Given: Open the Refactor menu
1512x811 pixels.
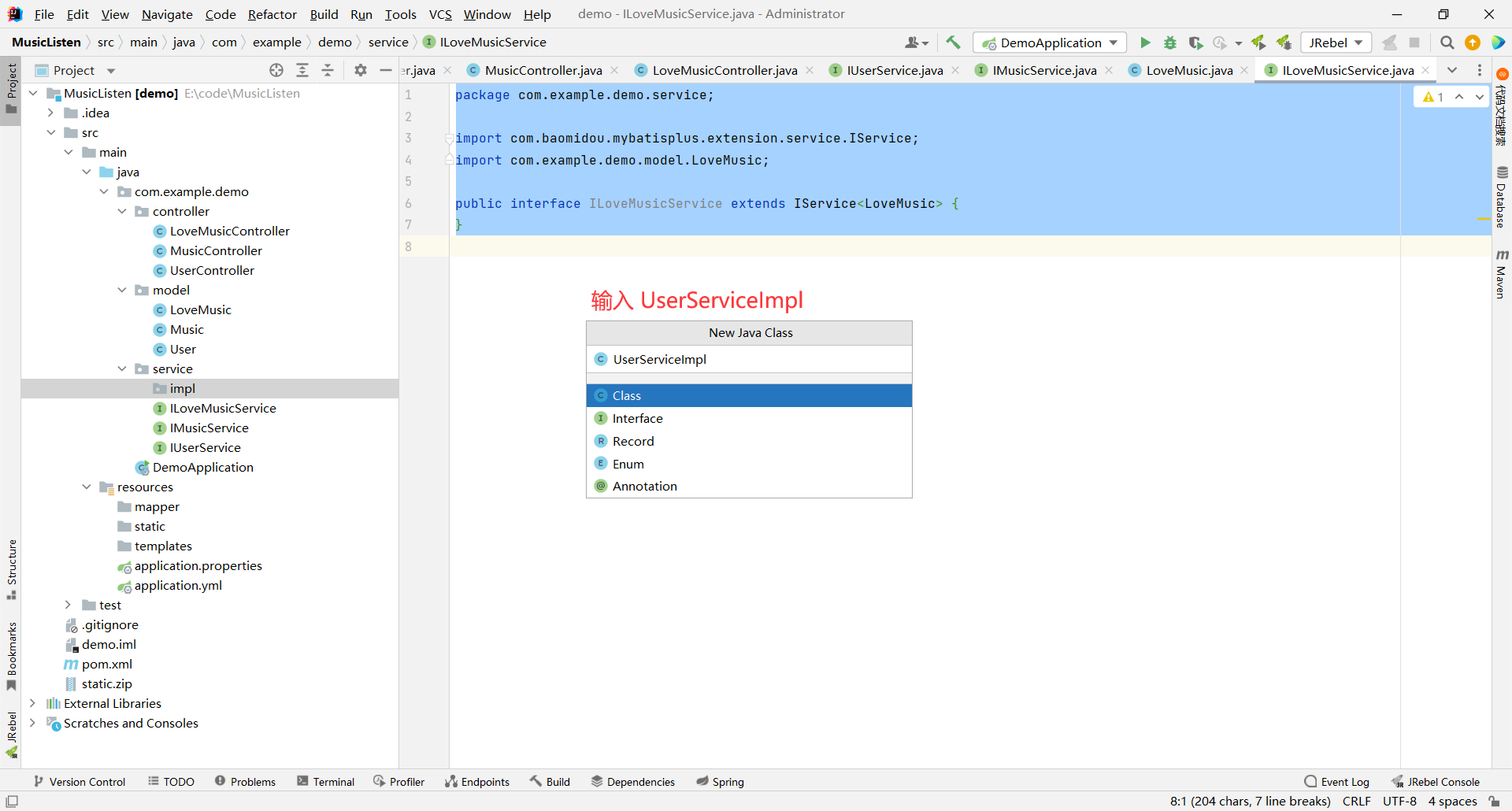Looking at the screenshot, I should coord(272,14).
